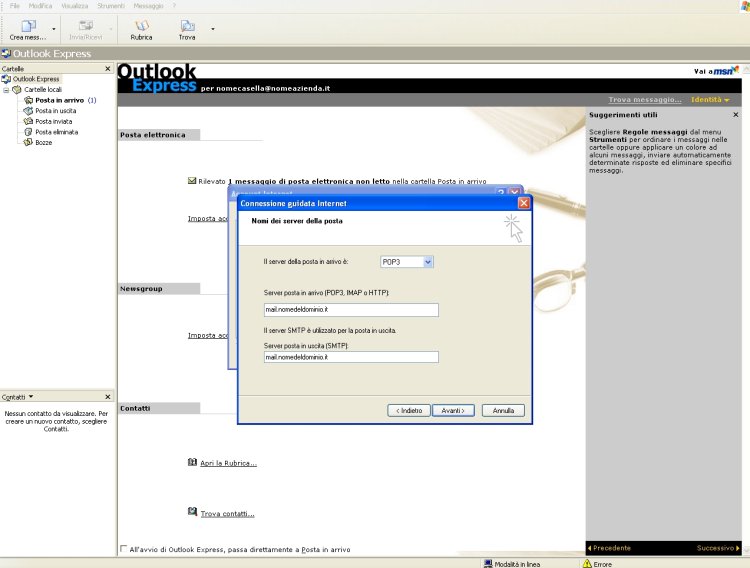The height and width of the screenshot is (568, 750).
Task: Open the unread message link
Action: [x=309, y=182]
